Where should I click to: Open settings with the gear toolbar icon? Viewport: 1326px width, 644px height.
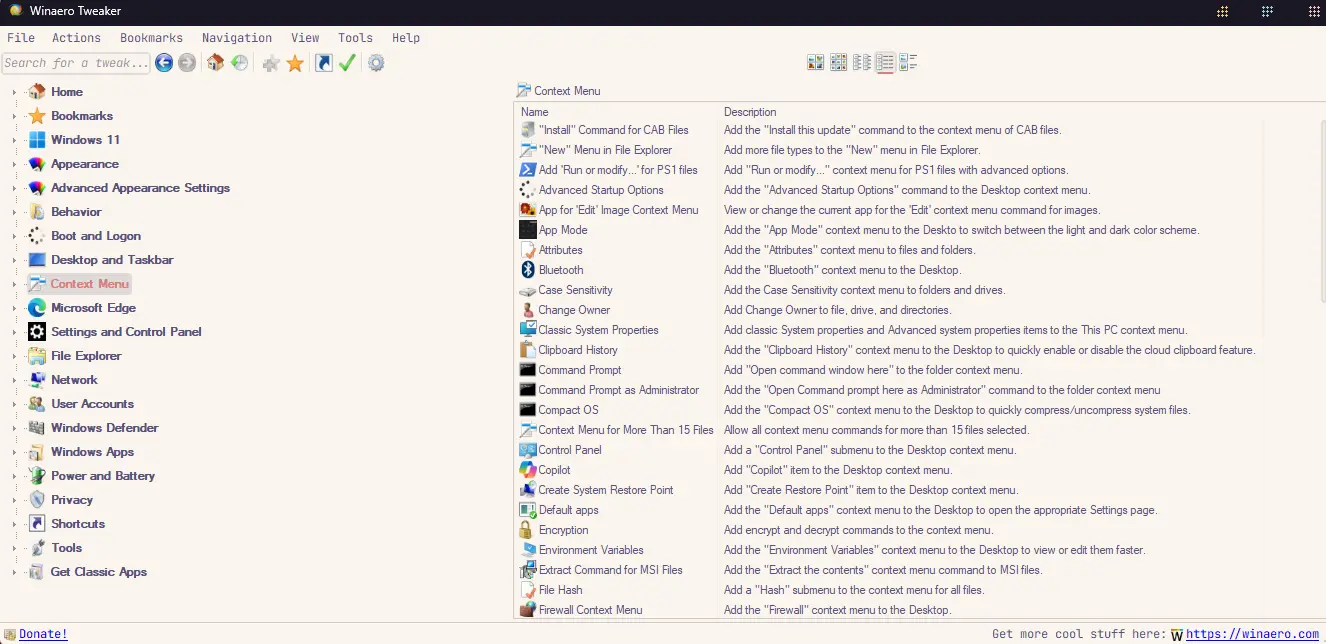(x=376, y=63)
